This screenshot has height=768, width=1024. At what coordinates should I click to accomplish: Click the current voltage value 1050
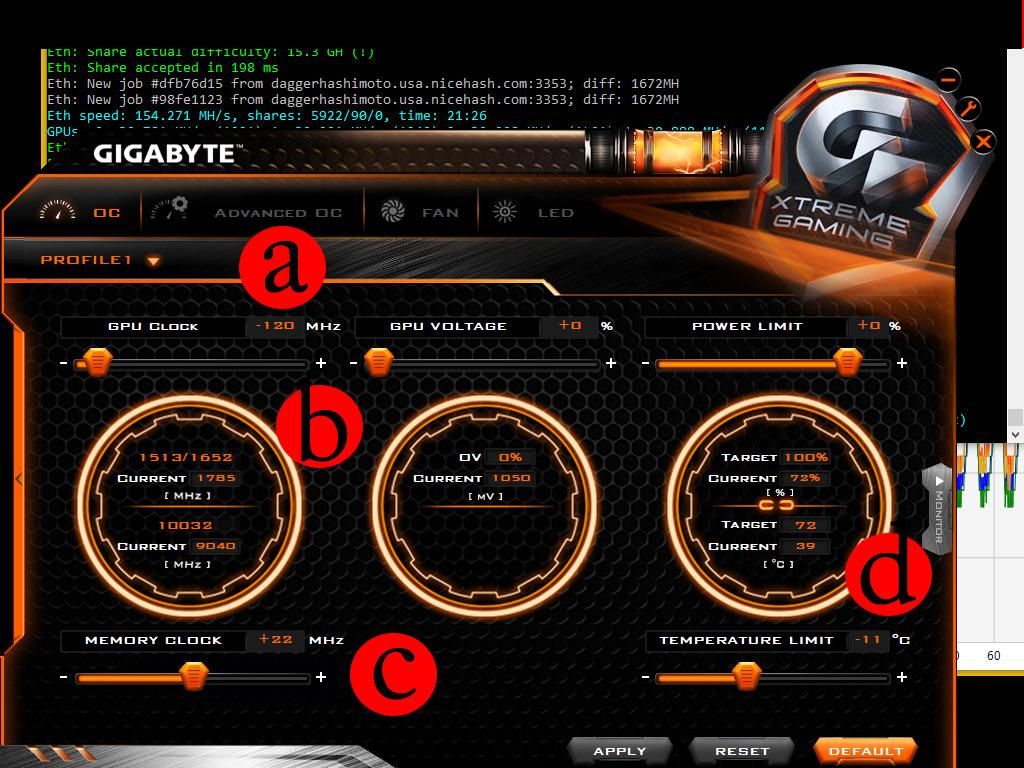pos(511,478)
